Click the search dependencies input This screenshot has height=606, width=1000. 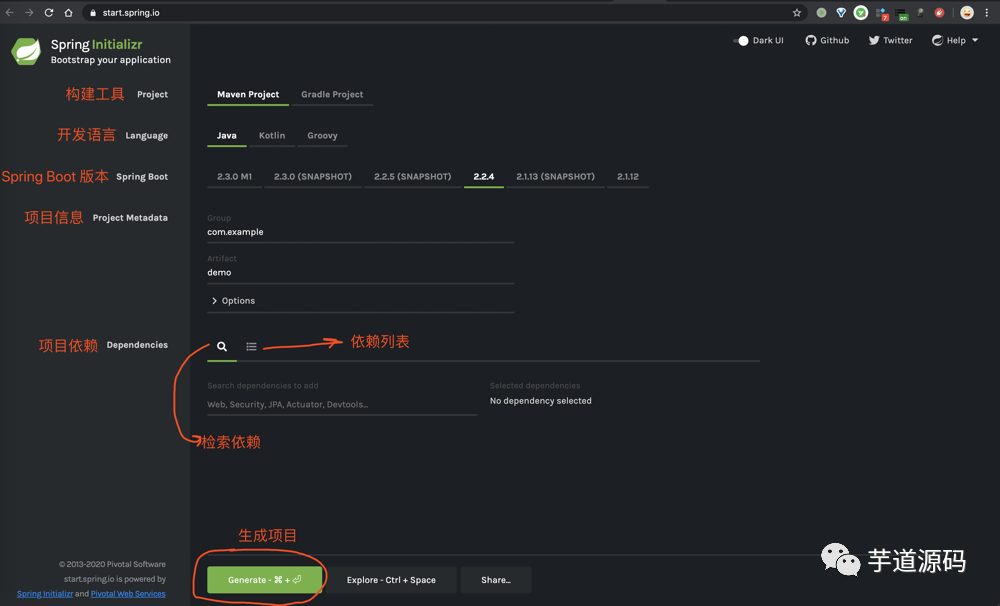[342, 404]
